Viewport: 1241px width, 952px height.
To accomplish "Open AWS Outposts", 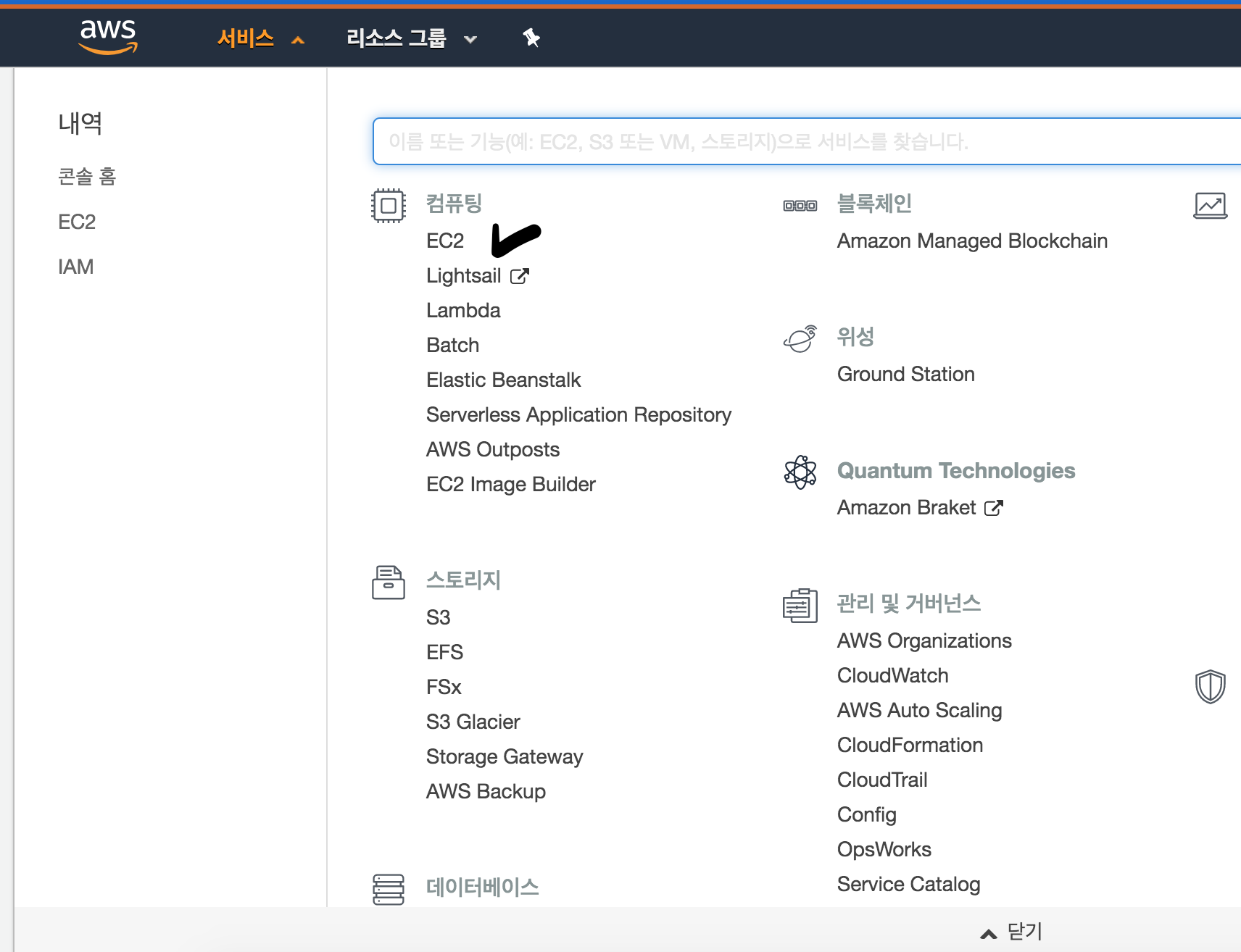I will [x=493, y=449].
